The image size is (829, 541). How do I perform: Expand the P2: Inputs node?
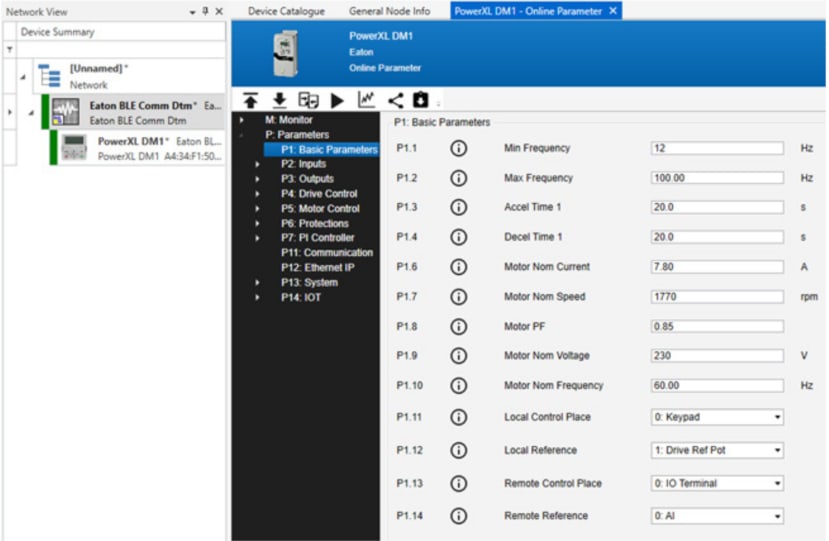[x=257, y=164]
